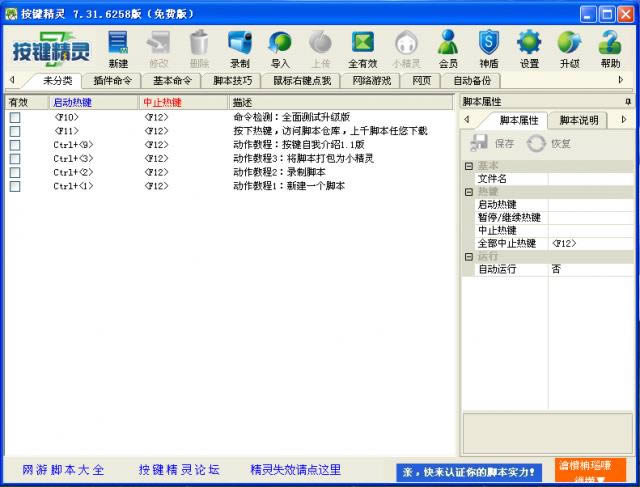The height and width of the screenshot is (487, 640).
Task: Click the 升级 (Upgrade) toolbar icon
Action: (x=569, y=48)
